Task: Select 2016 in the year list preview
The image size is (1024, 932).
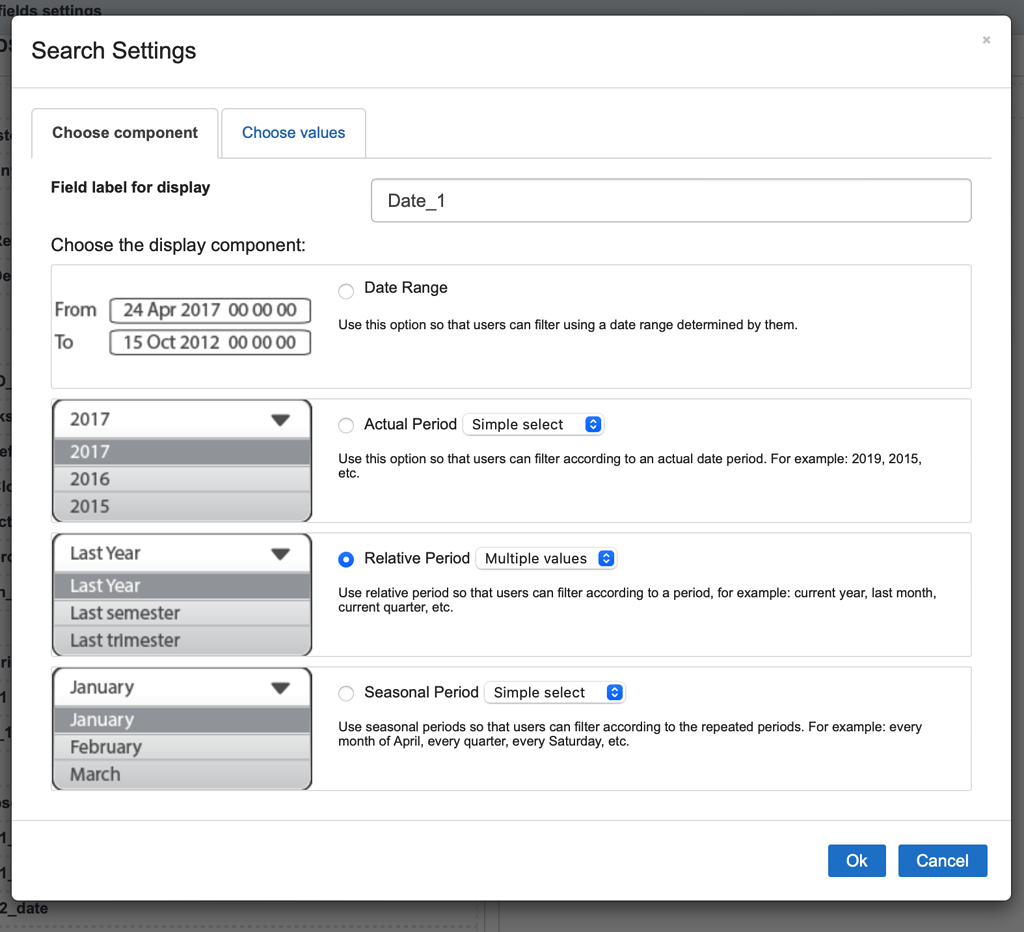Action: coord(180,479)
